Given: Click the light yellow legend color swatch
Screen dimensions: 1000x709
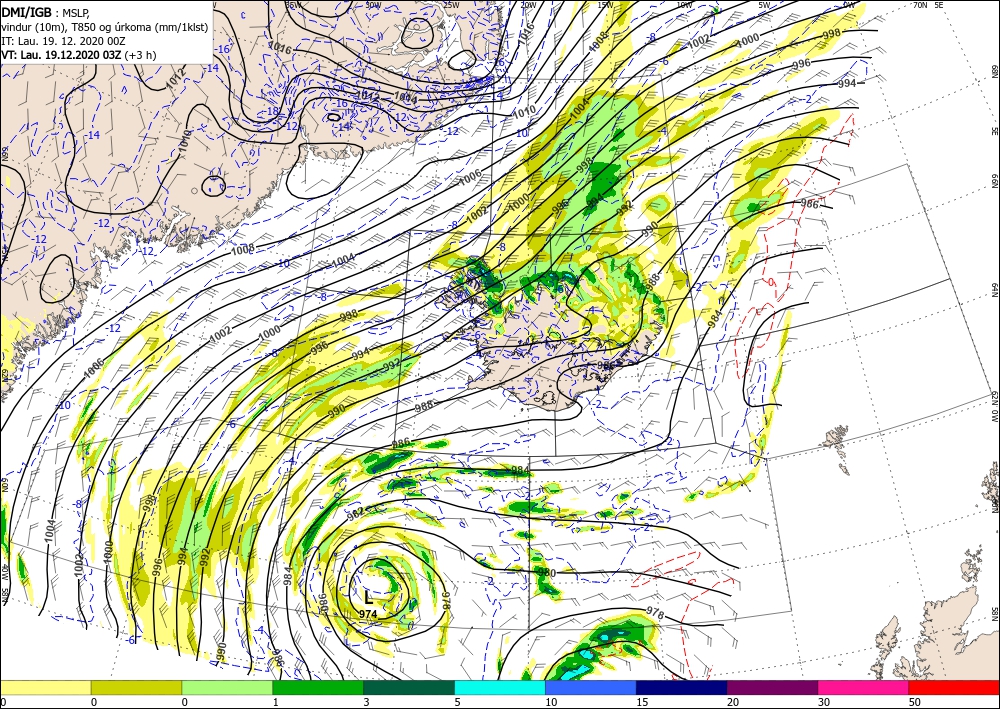Looking at the screenshot, I should [45, 687].
